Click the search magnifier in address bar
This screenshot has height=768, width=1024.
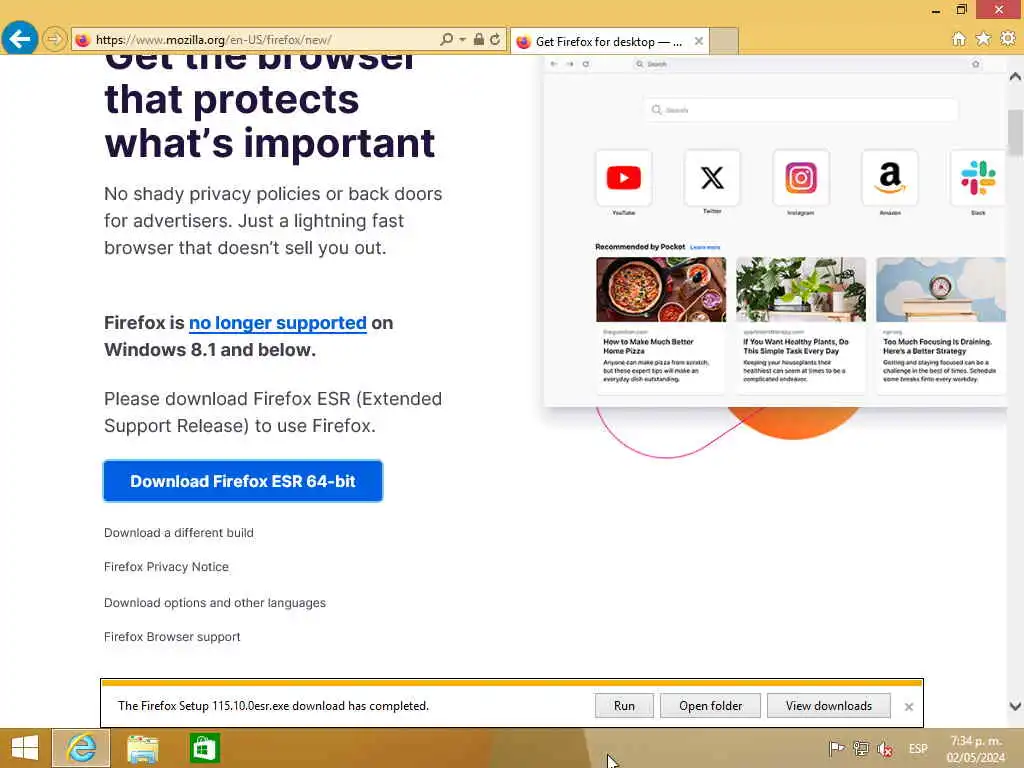coord(446,40)
